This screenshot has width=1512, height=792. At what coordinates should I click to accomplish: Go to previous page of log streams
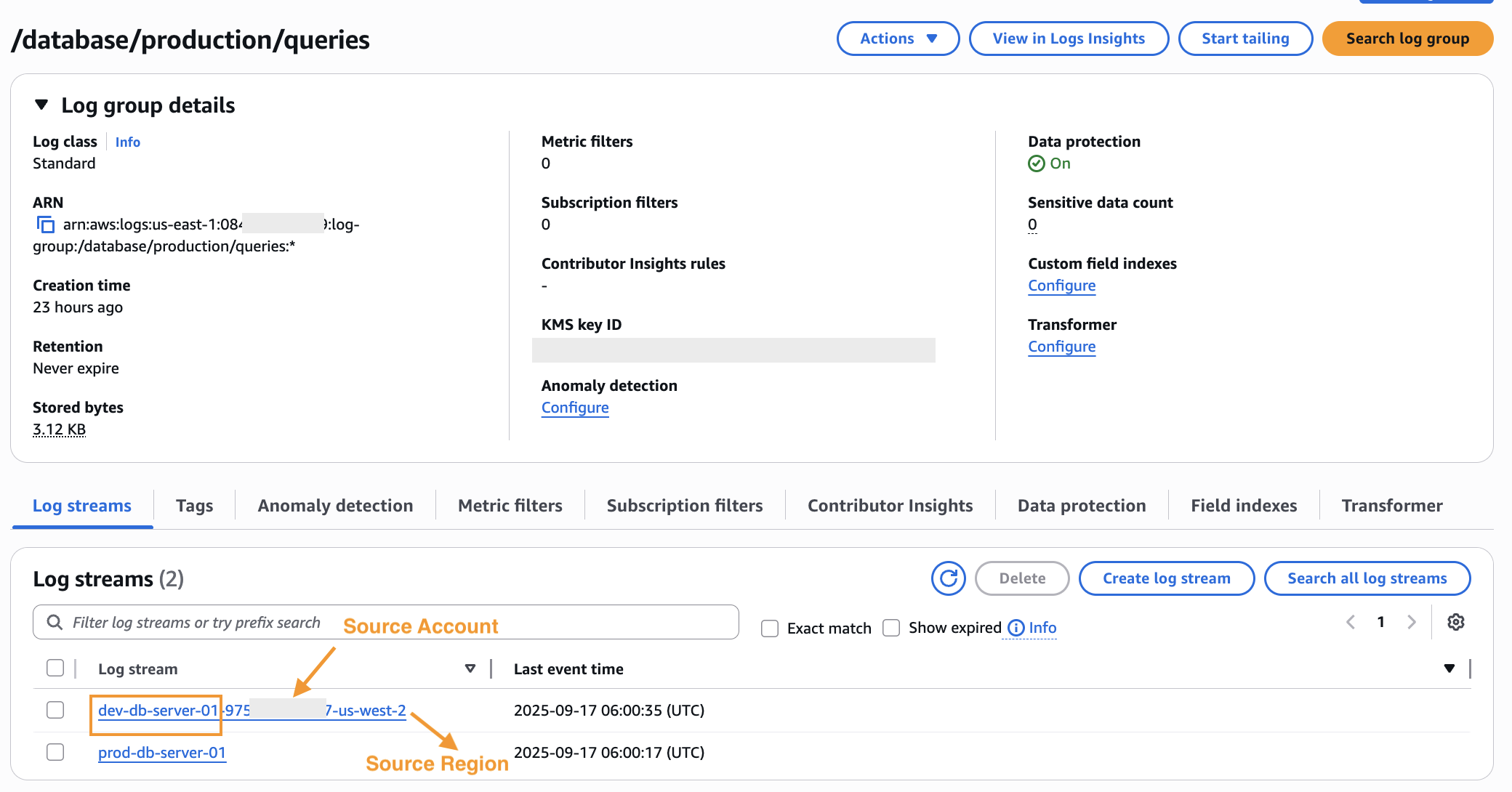tap(1350, 622)
